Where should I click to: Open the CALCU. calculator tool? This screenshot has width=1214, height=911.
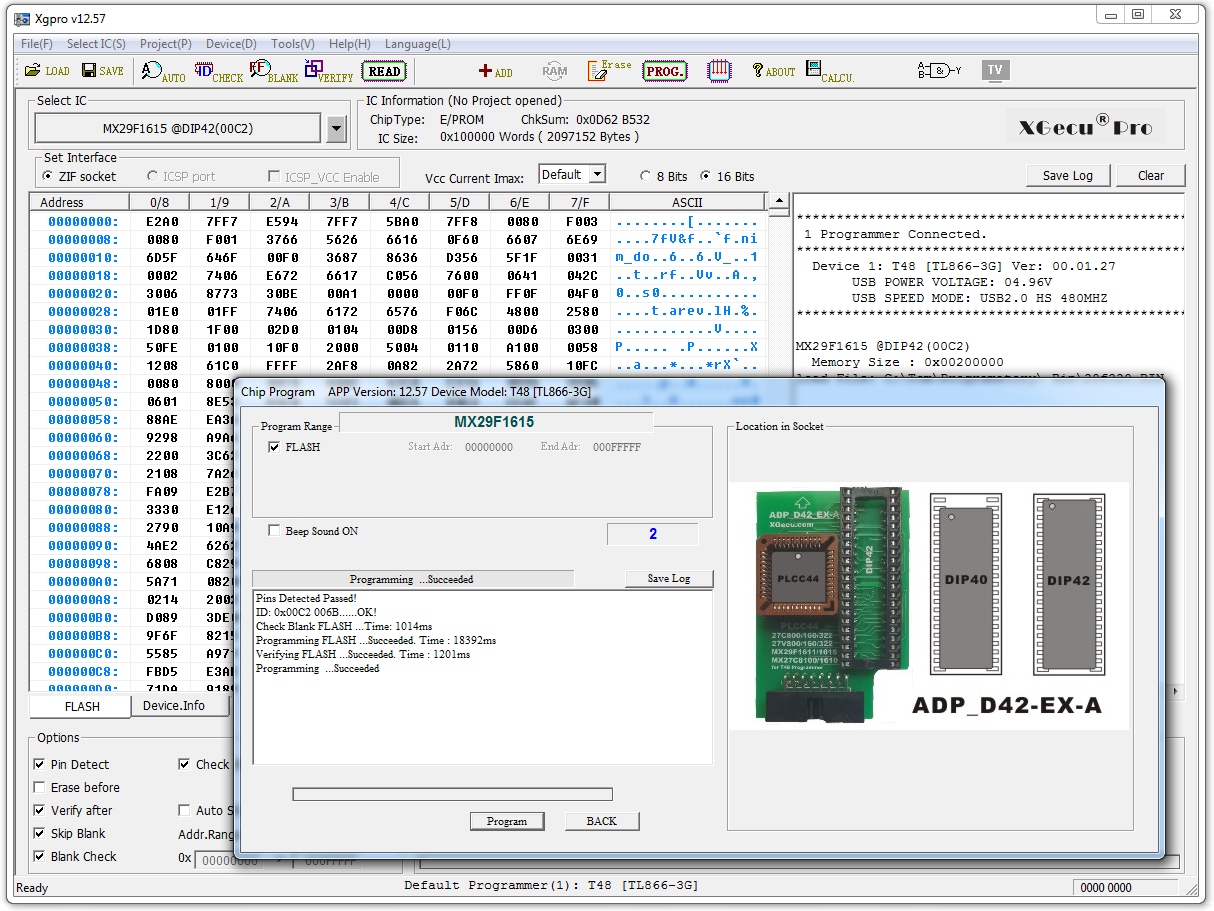click(x=829, y=71)
